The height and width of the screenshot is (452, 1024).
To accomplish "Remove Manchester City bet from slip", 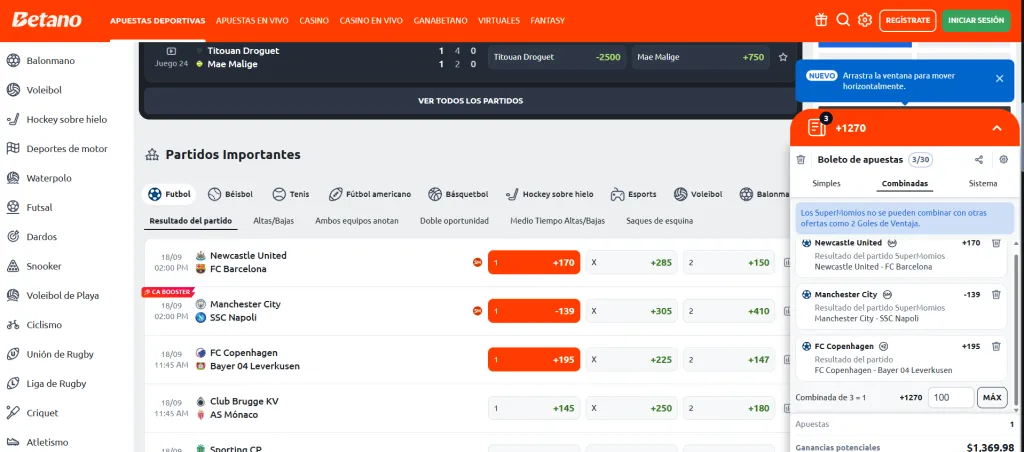I will [996, 295].
